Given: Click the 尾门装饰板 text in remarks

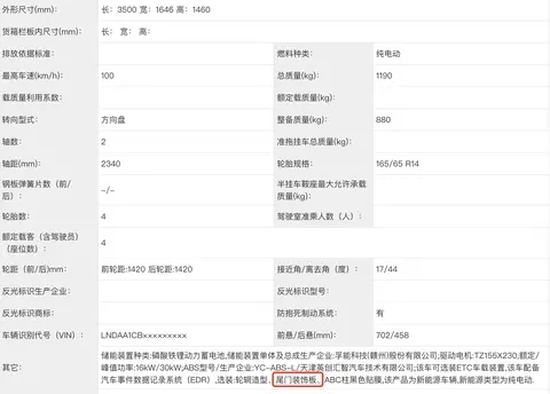Looking at the screenshot, I should (295, 380).
